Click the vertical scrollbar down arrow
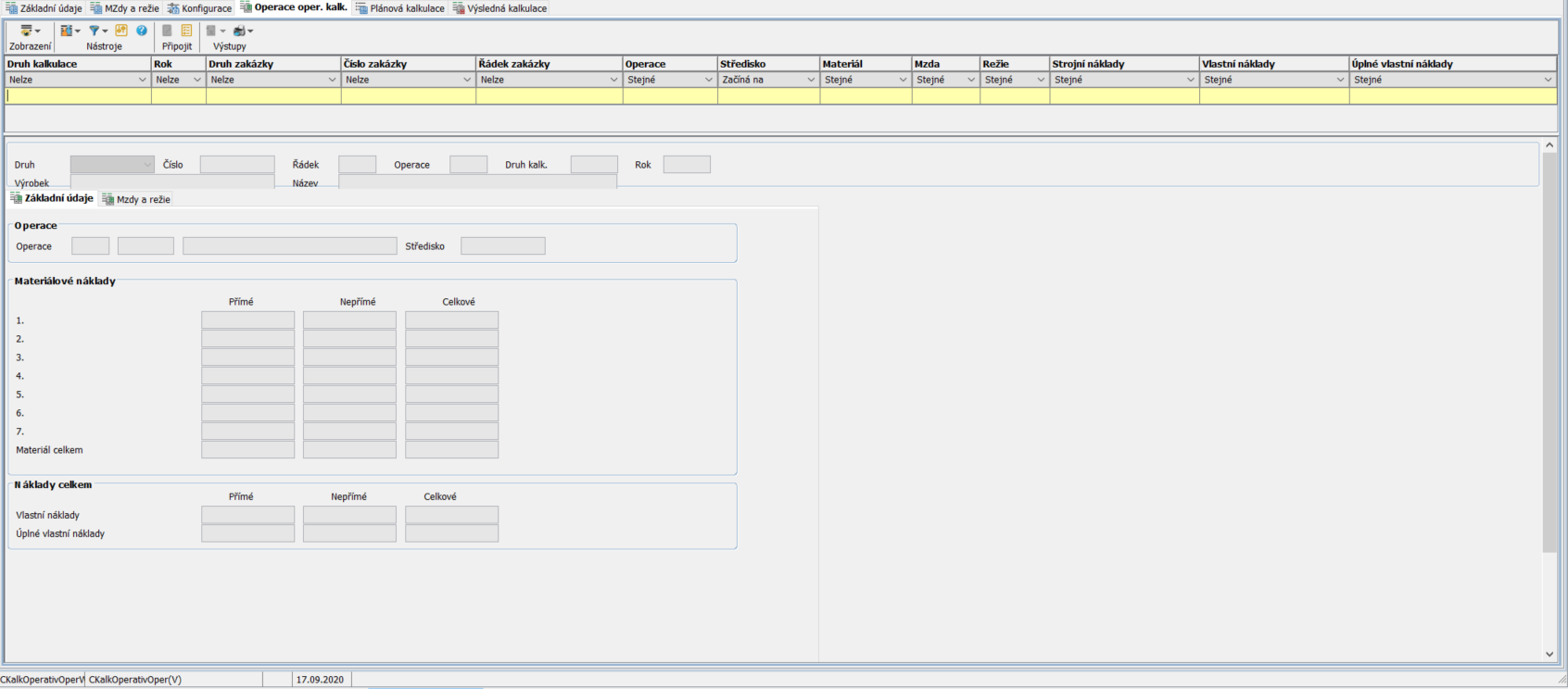This screenshot has height=689, width=1568. (x=1549, y=654)
